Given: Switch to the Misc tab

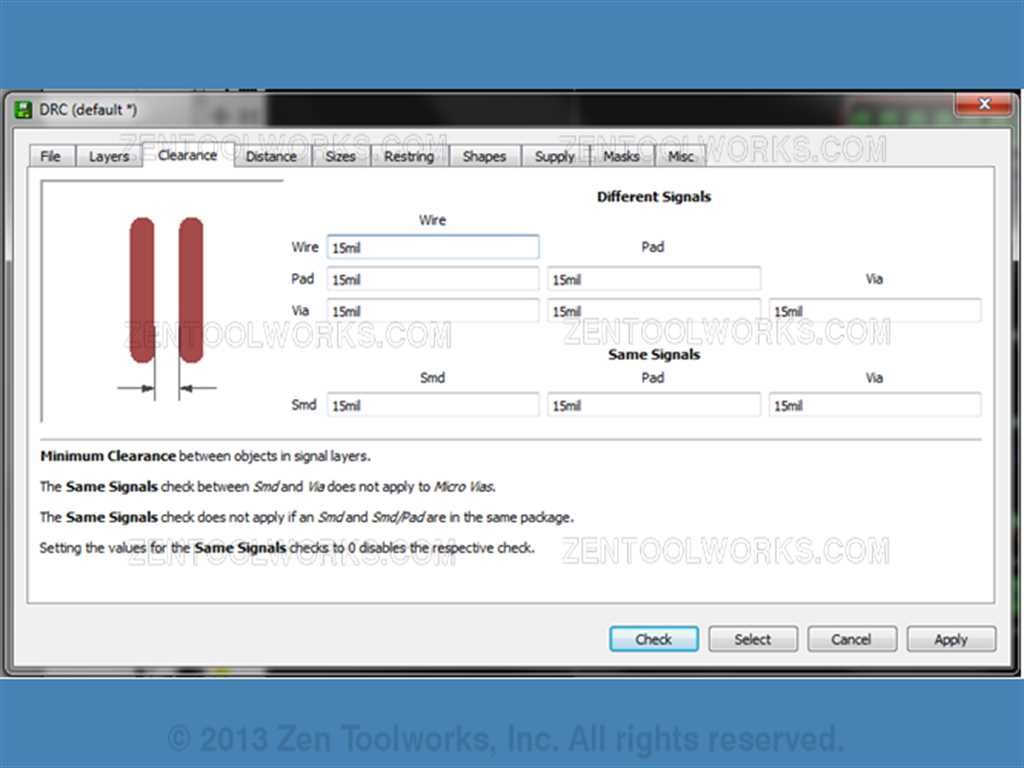Looking at the screenshot, I should tap(680, 156).
